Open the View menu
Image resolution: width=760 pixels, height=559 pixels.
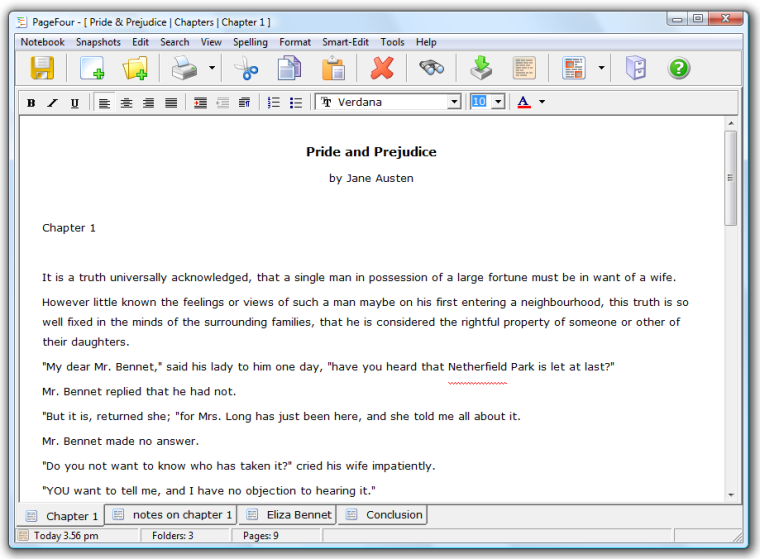211,42
